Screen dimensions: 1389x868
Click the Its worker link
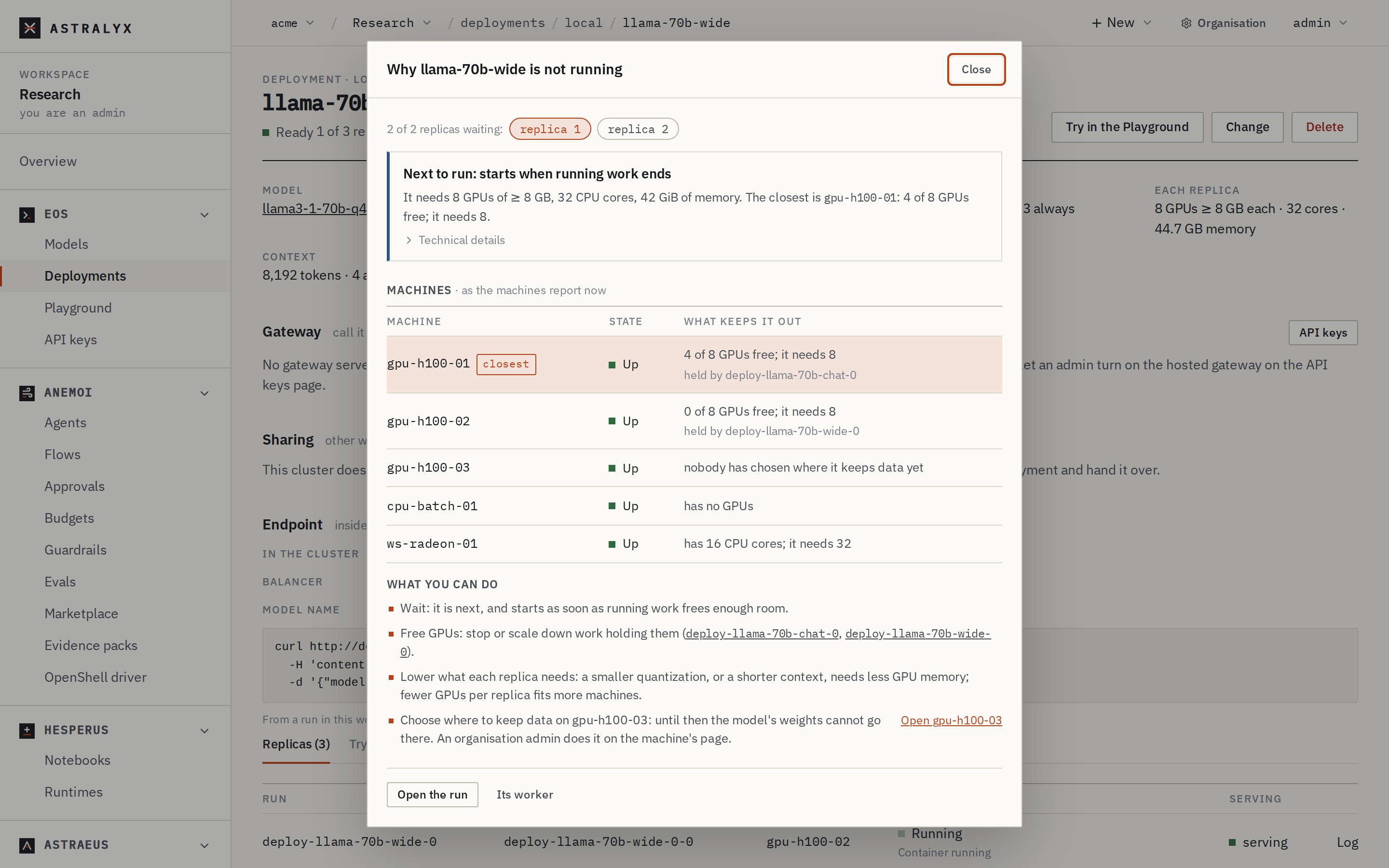(525, 795)
